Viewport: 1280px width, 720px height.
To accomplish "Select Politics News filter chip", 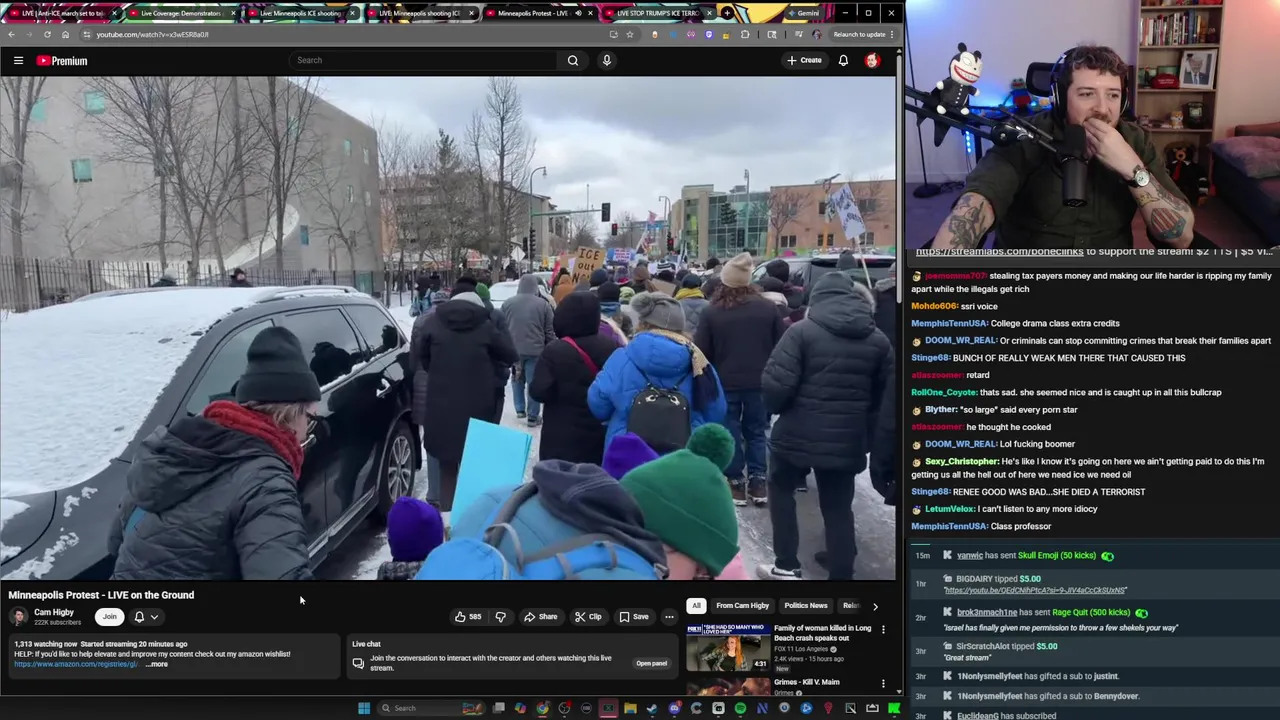I will 805,605.
